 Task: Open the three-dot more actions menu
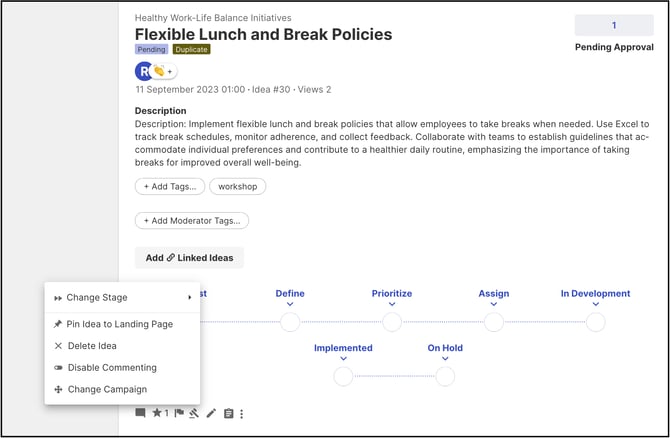[x=241, y=412]
